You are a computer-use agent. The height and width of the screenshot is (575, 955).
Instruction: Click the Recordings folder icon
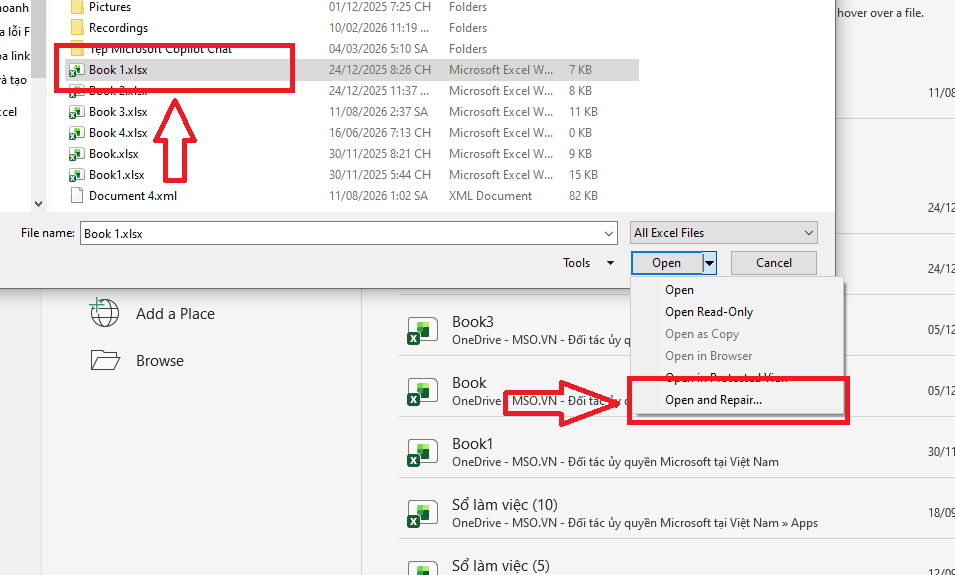click(77, 28)
